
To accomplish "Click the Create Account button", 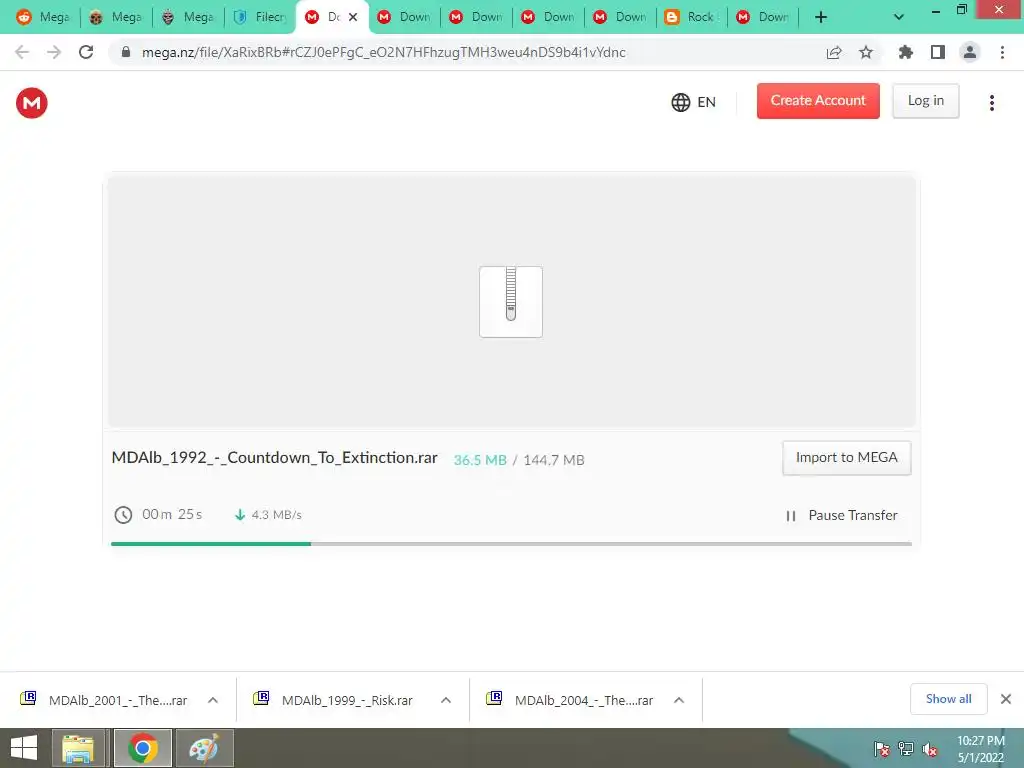I will pos(818,101).
